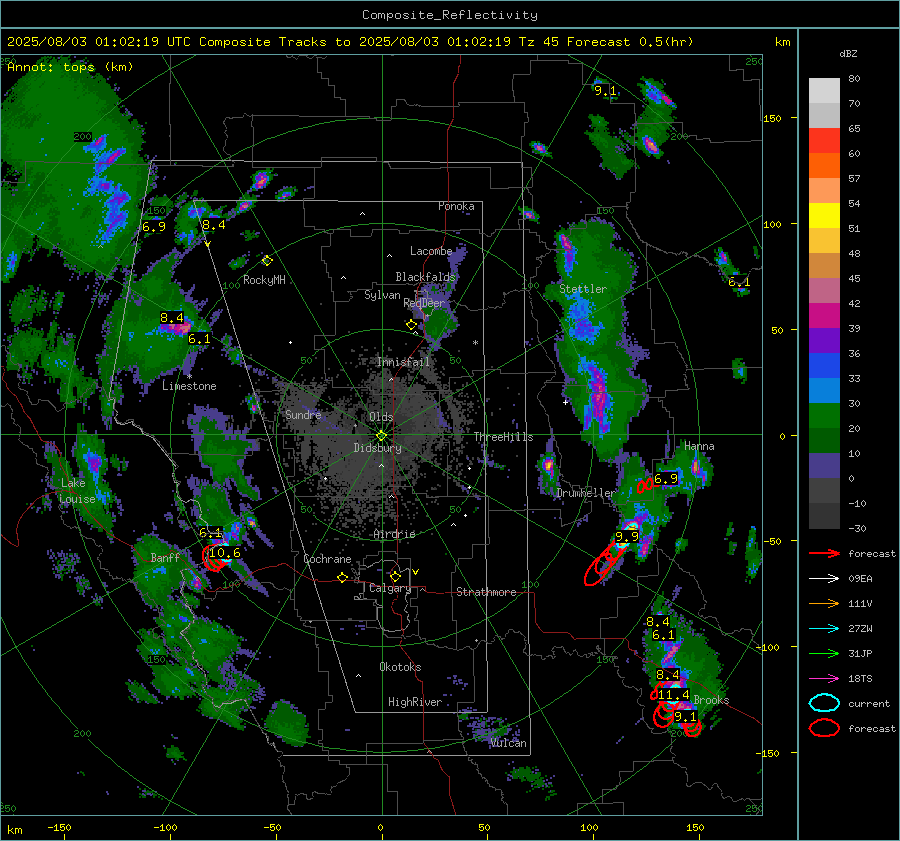This screenshot has height=841, width=900.
Task: Click the yellow diamond marker near Cochrane
Action: (342, 578)
